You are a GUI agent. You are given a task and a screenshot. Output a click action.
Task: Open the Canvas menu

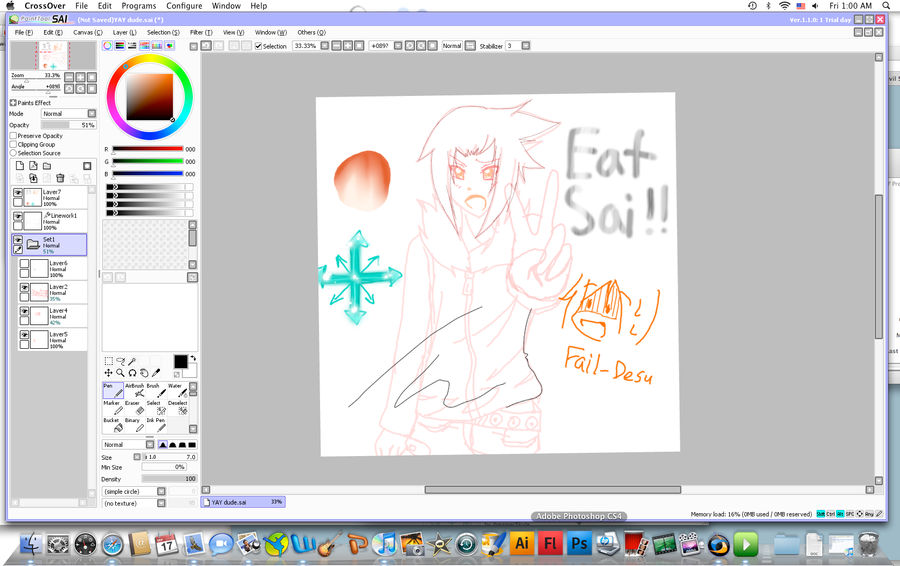click(x=88, y=33)
